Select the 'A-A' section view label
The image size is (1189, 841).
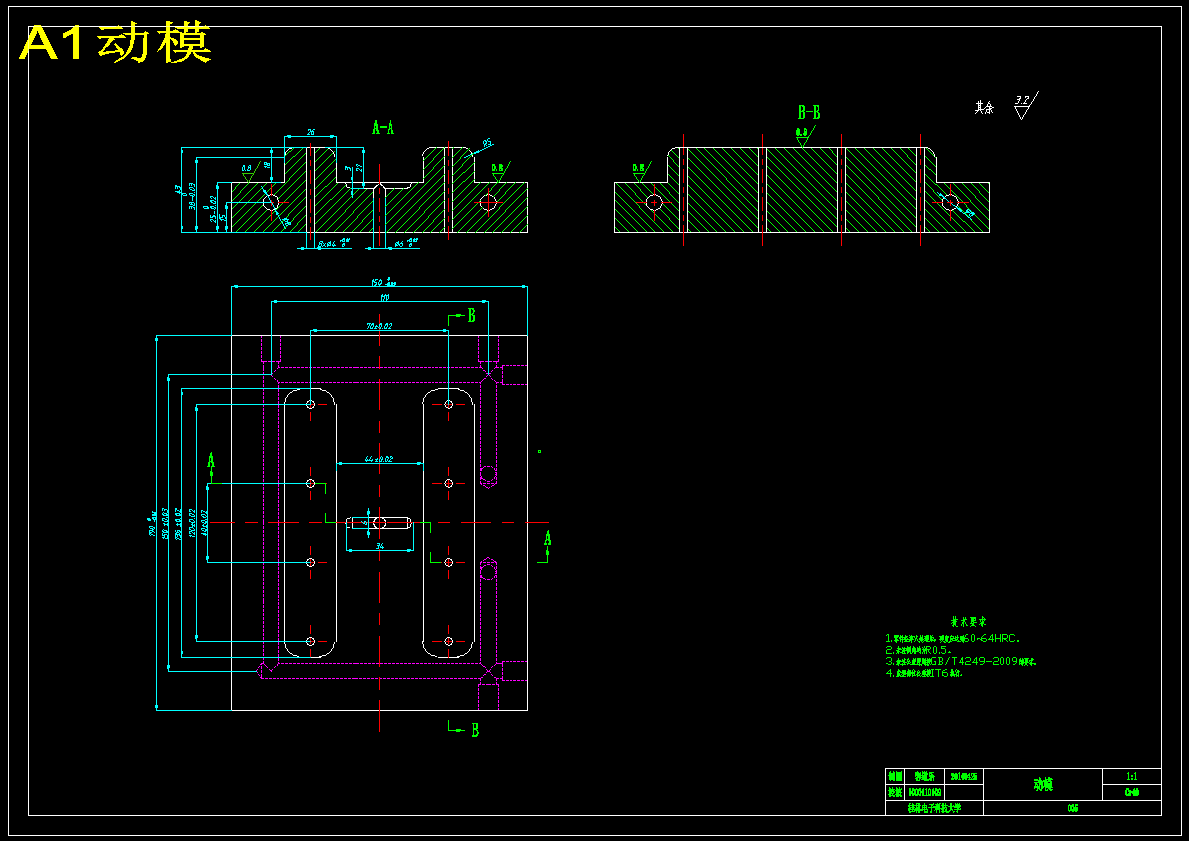coord(383,127)
